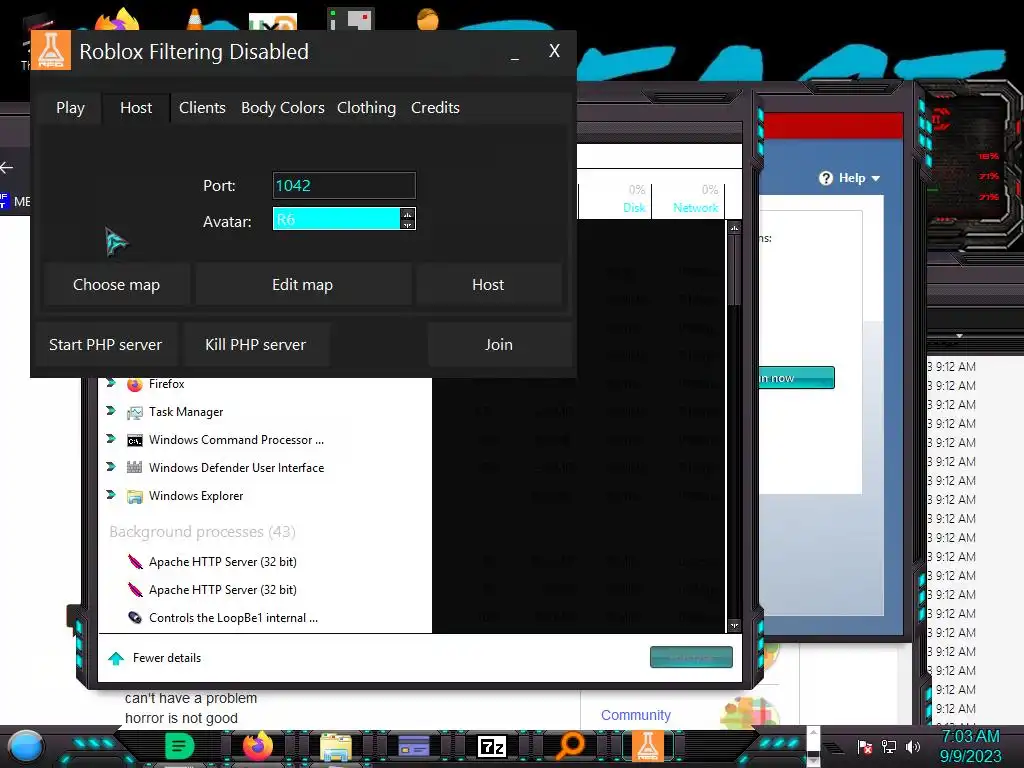This screenshot has height=768, width=1024.
Task: Sort by Network column in Task Manager
Action: click(x=696, y=208)
